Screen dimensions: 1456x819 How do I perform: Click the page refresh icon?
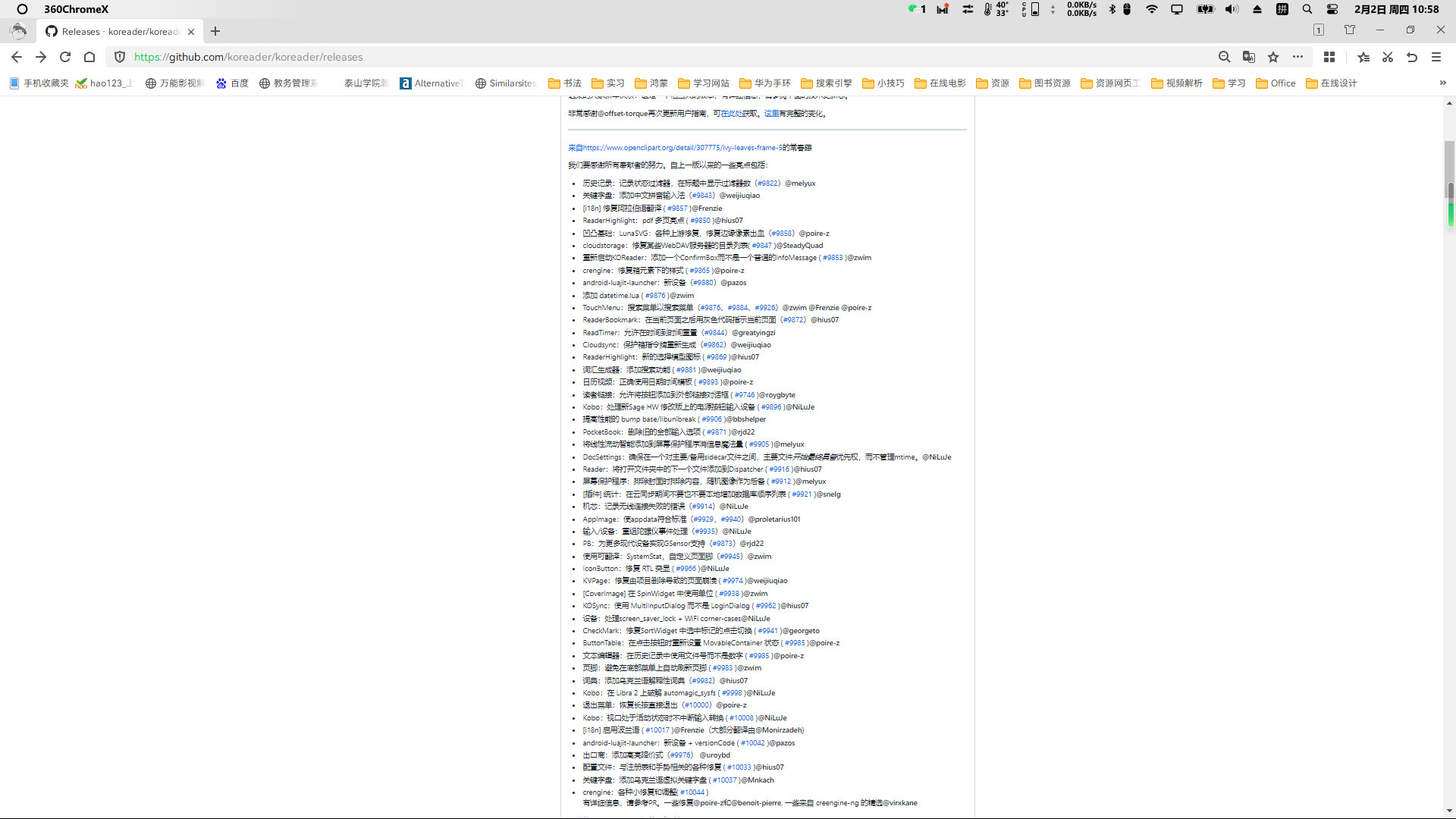pyautogui.click(x=63, y=57)
